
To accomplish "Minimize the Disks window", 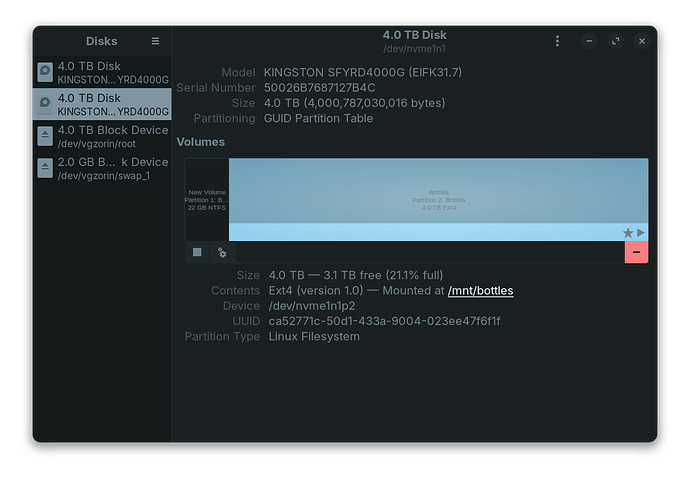I will click(590, 41).
